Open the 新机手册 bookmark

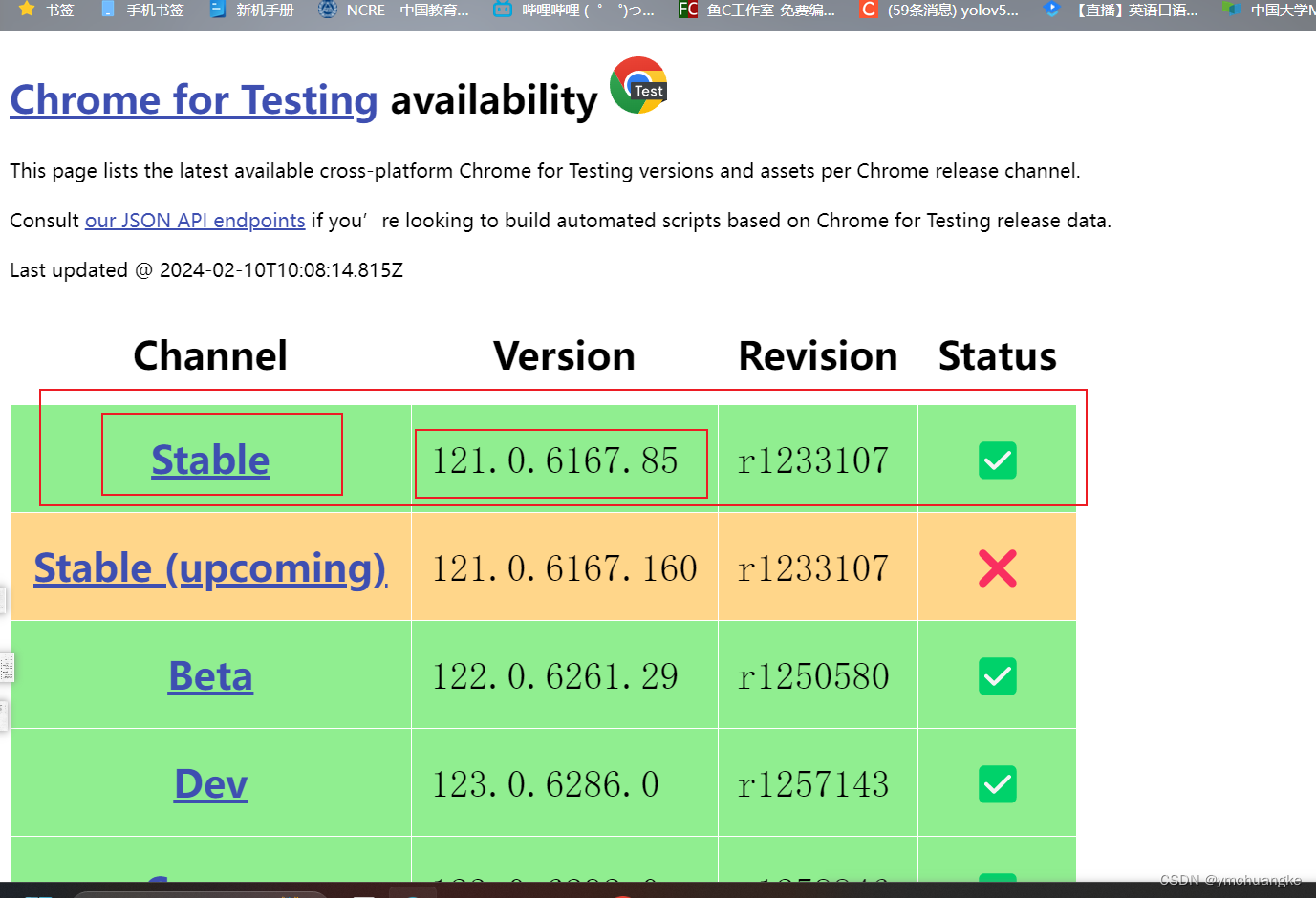pos(253,10)
